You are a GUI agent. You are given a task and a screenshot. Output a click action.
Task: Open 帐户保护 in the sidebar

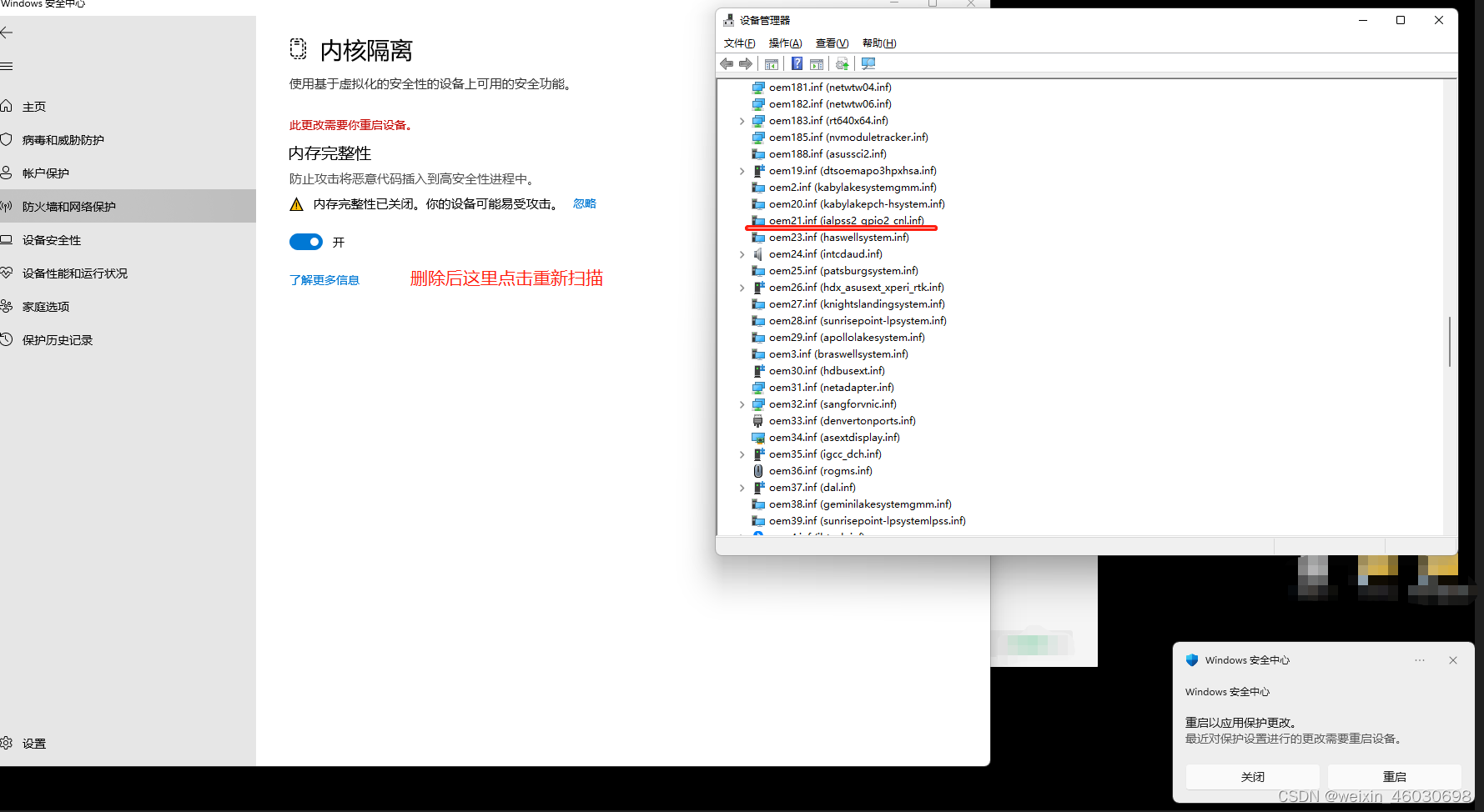pos(45,173)
